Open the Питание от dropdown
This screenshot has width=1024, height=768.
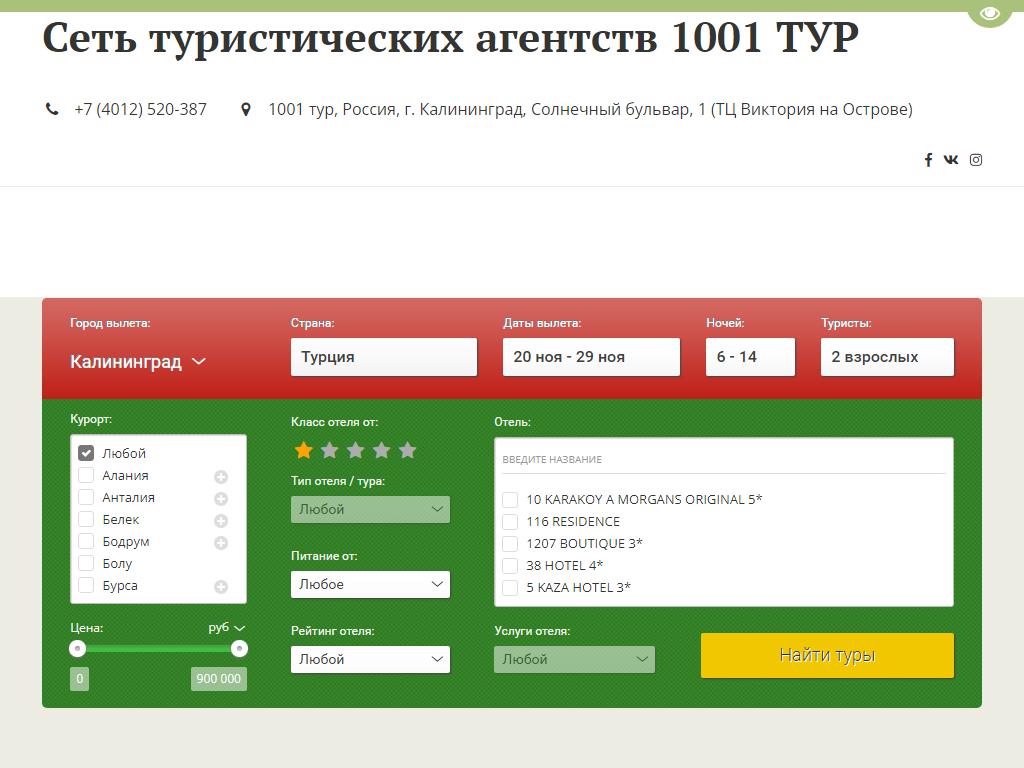click(370, 584)
